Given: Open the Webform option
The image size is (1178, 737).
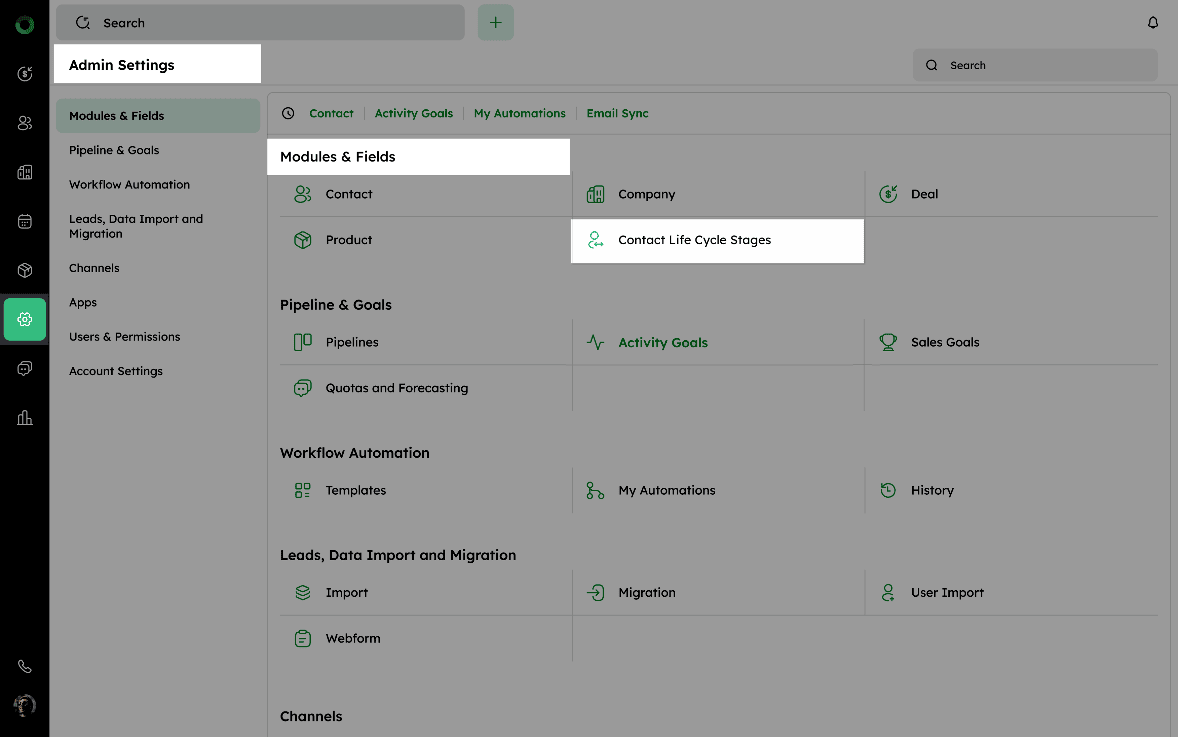Looking at the screenshot, I should 352,638.
